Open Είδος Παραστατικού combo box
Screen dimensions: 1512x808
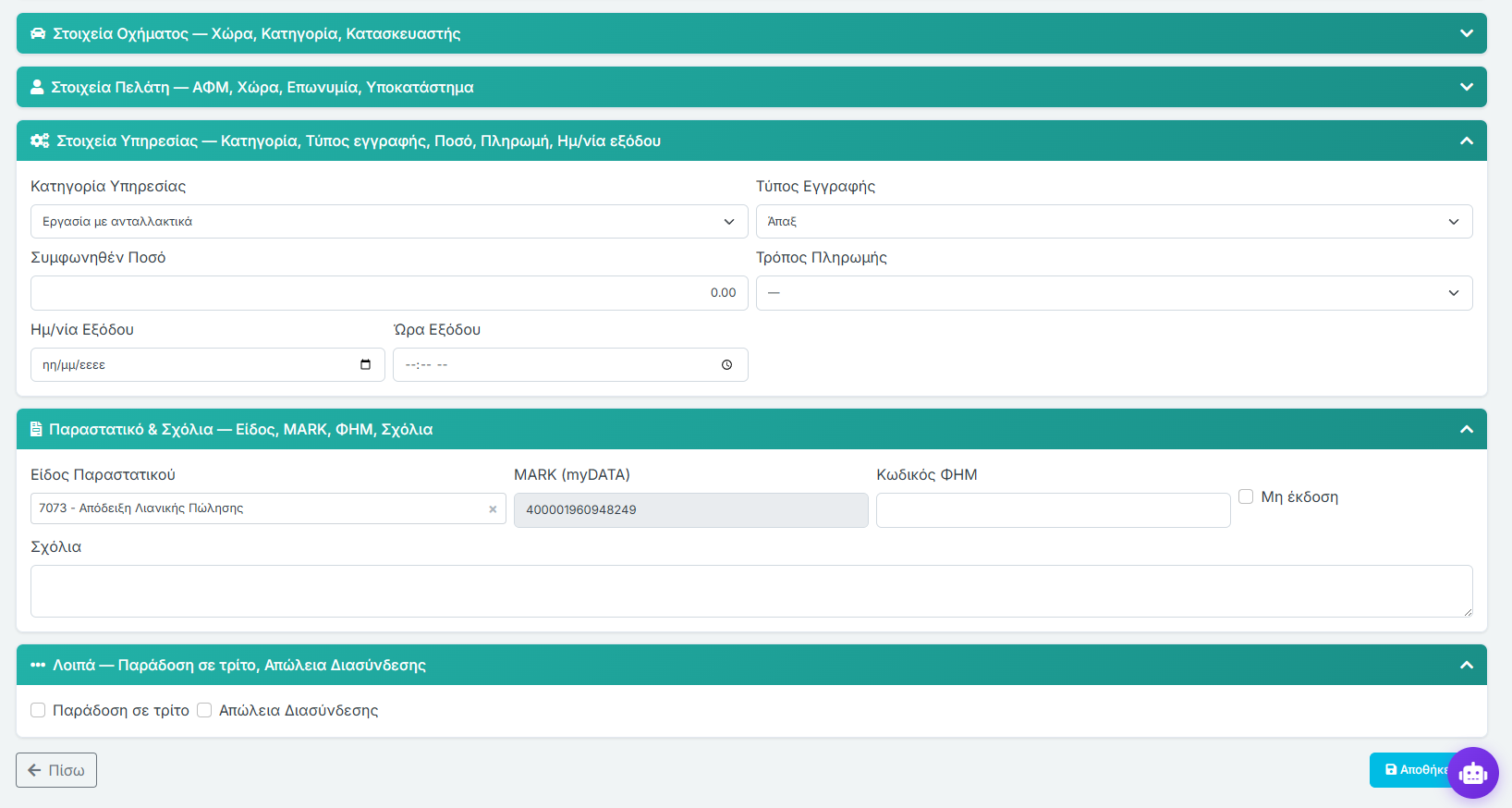(268, 508)
